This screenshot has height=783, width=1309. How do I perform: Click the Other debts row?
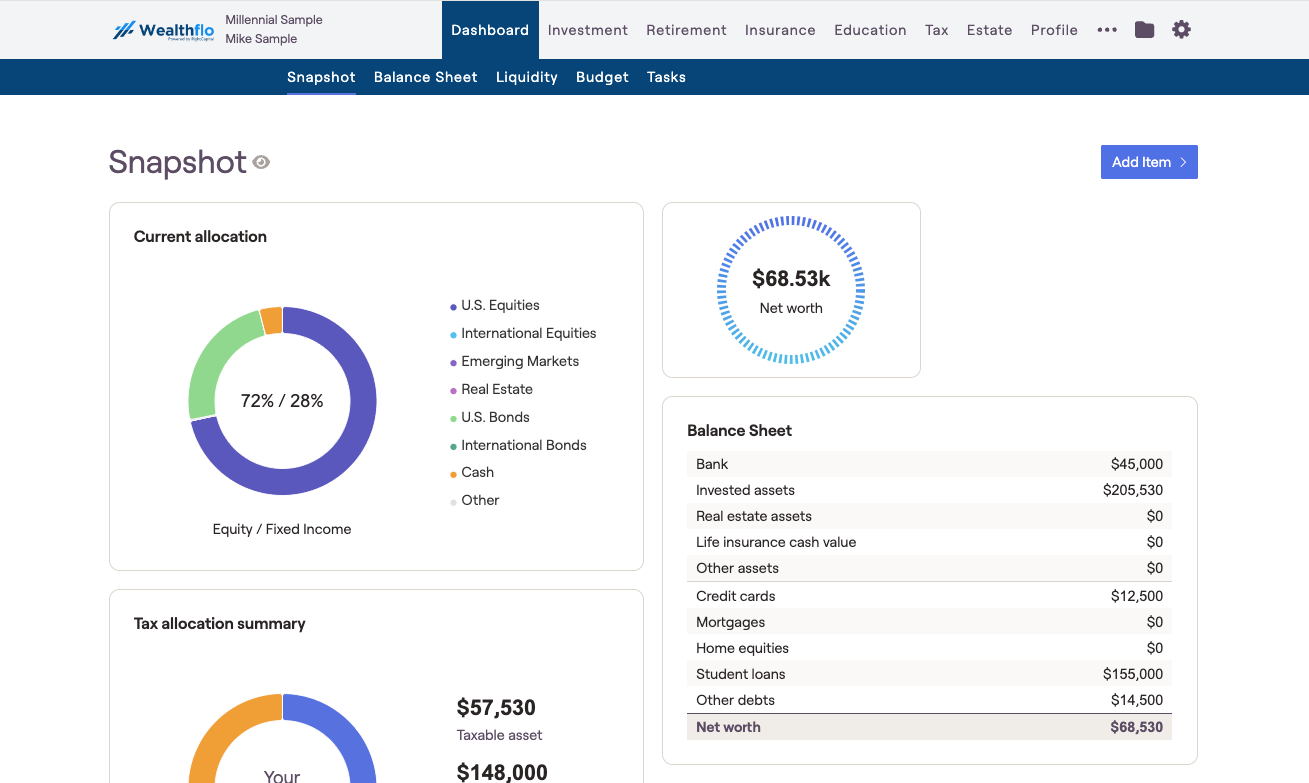[929, 700]
